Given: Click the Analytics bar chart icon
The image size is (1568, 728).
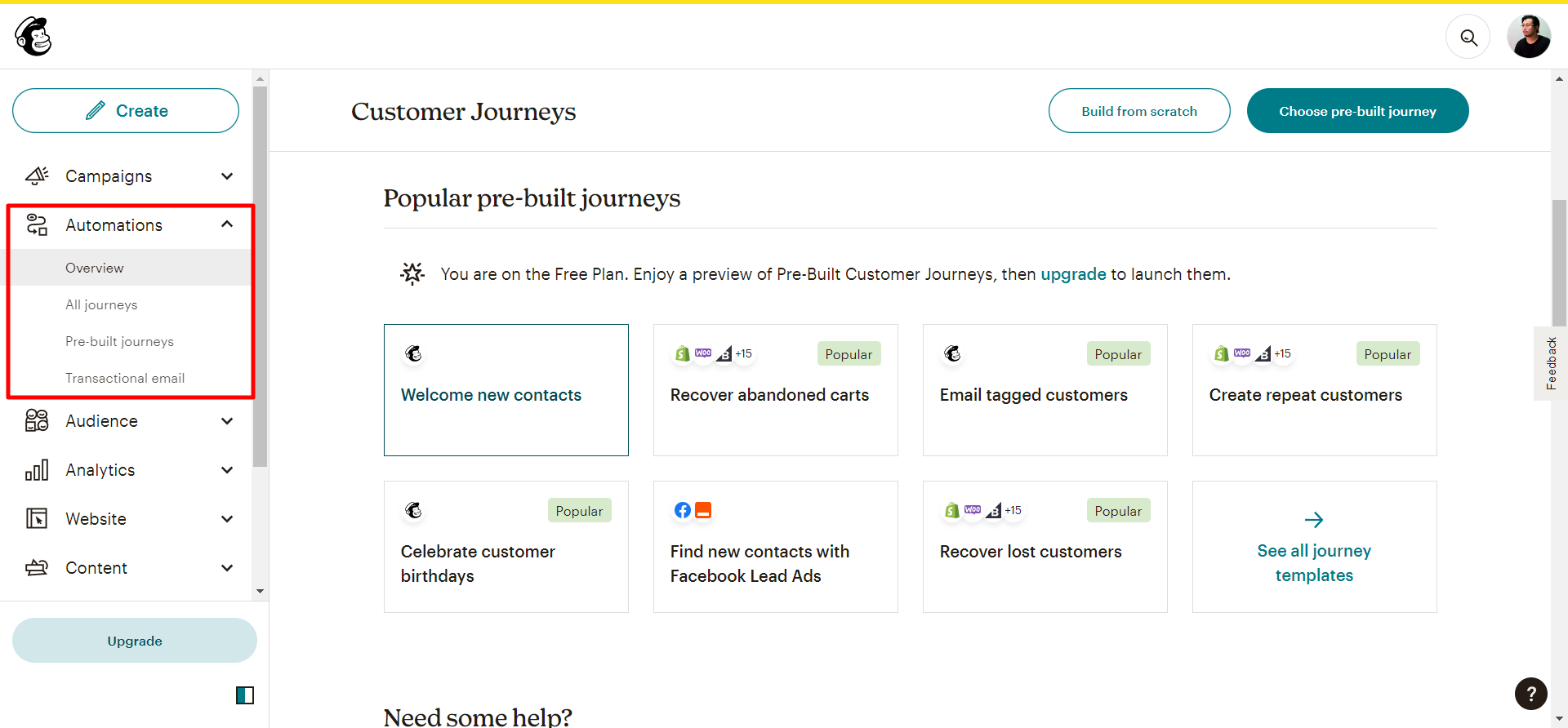Looking at the screenshot, I should pos(37,470).
